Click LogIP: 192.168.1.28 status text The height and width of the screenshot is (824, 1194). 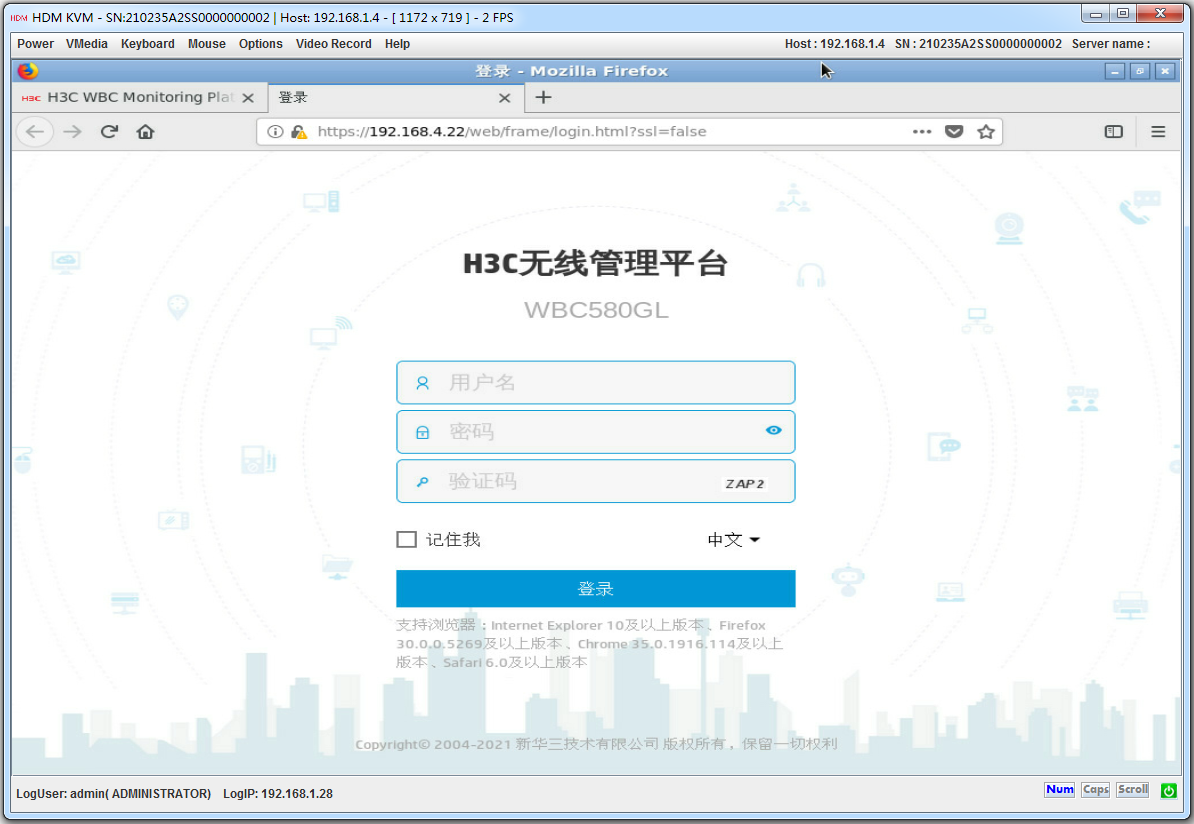click(278, 794)
